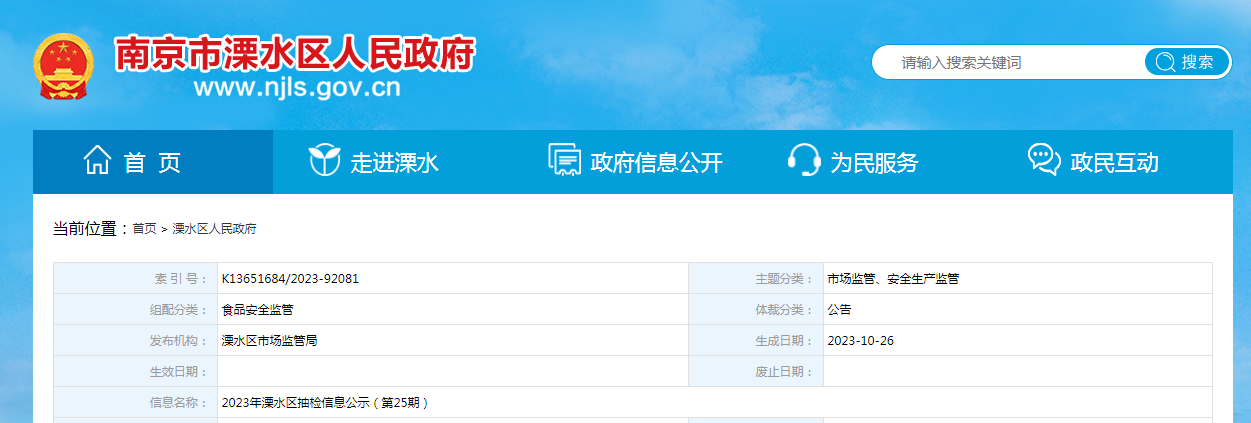The image size is (1251, 423).
Task: Click the 搜索 search button
Action: [x=1188, y=62]
